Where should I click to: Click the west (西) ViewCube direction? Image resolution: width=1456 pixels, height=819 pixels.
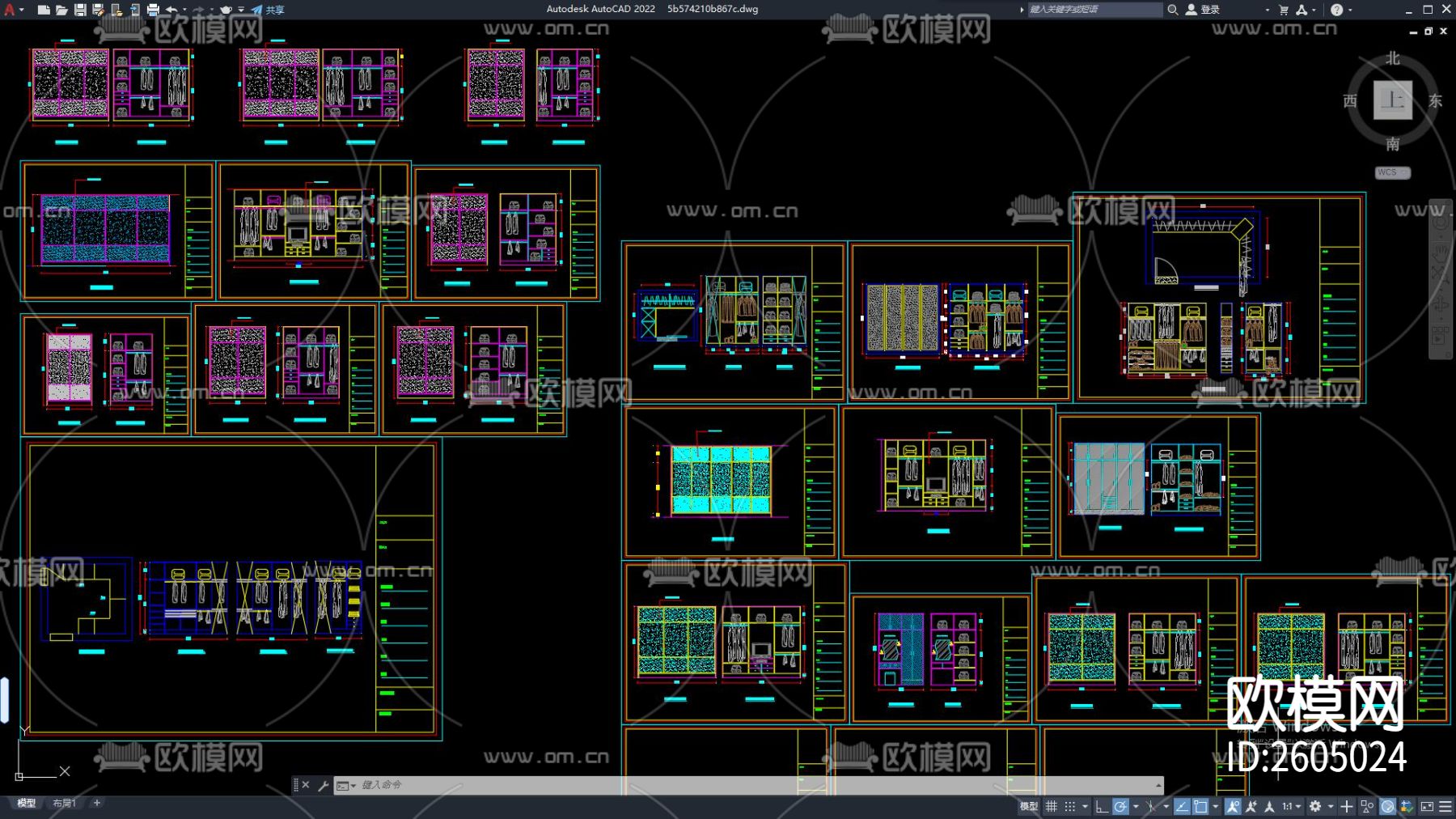tap(1350, 101)
